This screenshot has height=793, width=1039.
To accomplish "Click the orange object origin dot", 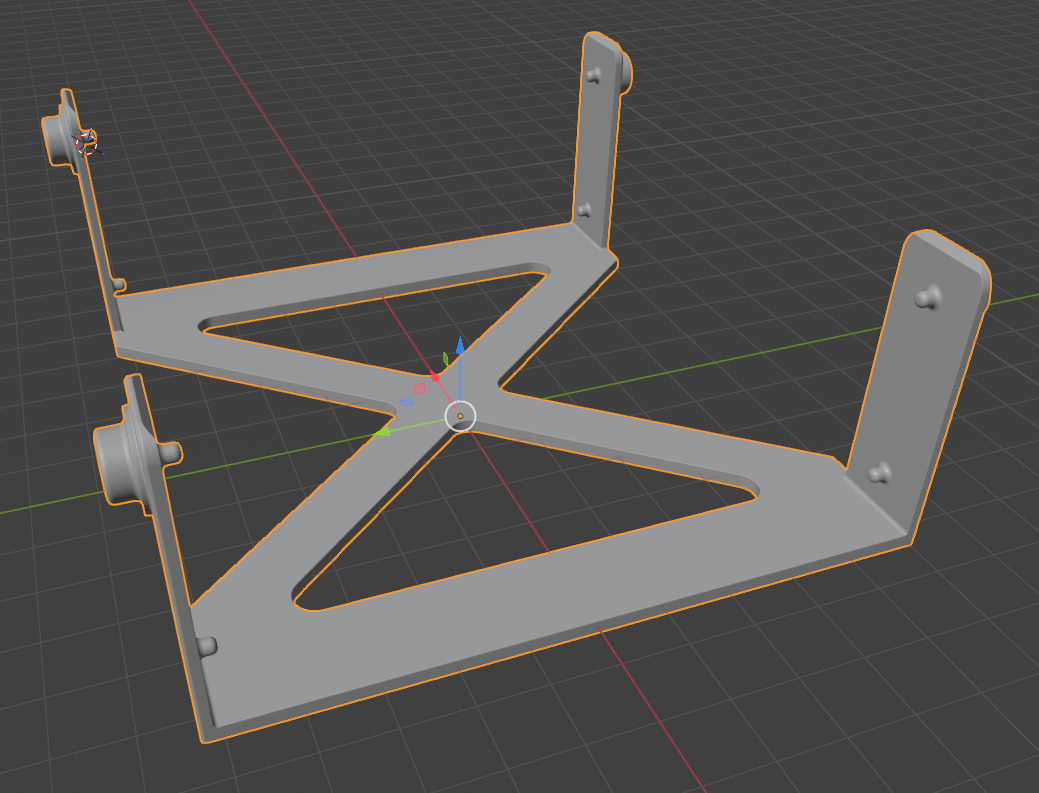I will pos(460,416).
